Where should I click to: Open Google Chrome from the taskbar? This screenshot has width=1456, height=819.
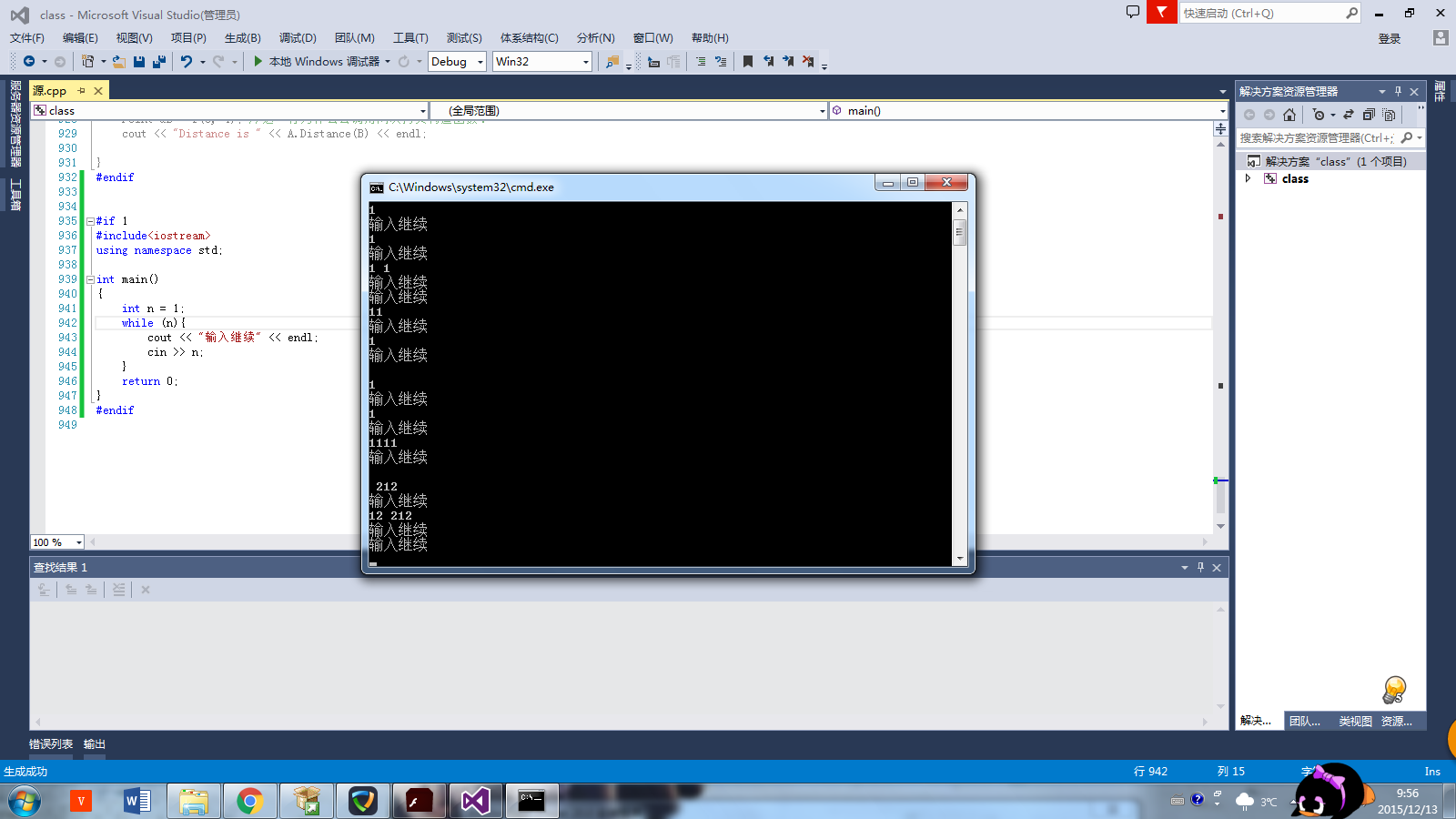[x=249, y=801]
